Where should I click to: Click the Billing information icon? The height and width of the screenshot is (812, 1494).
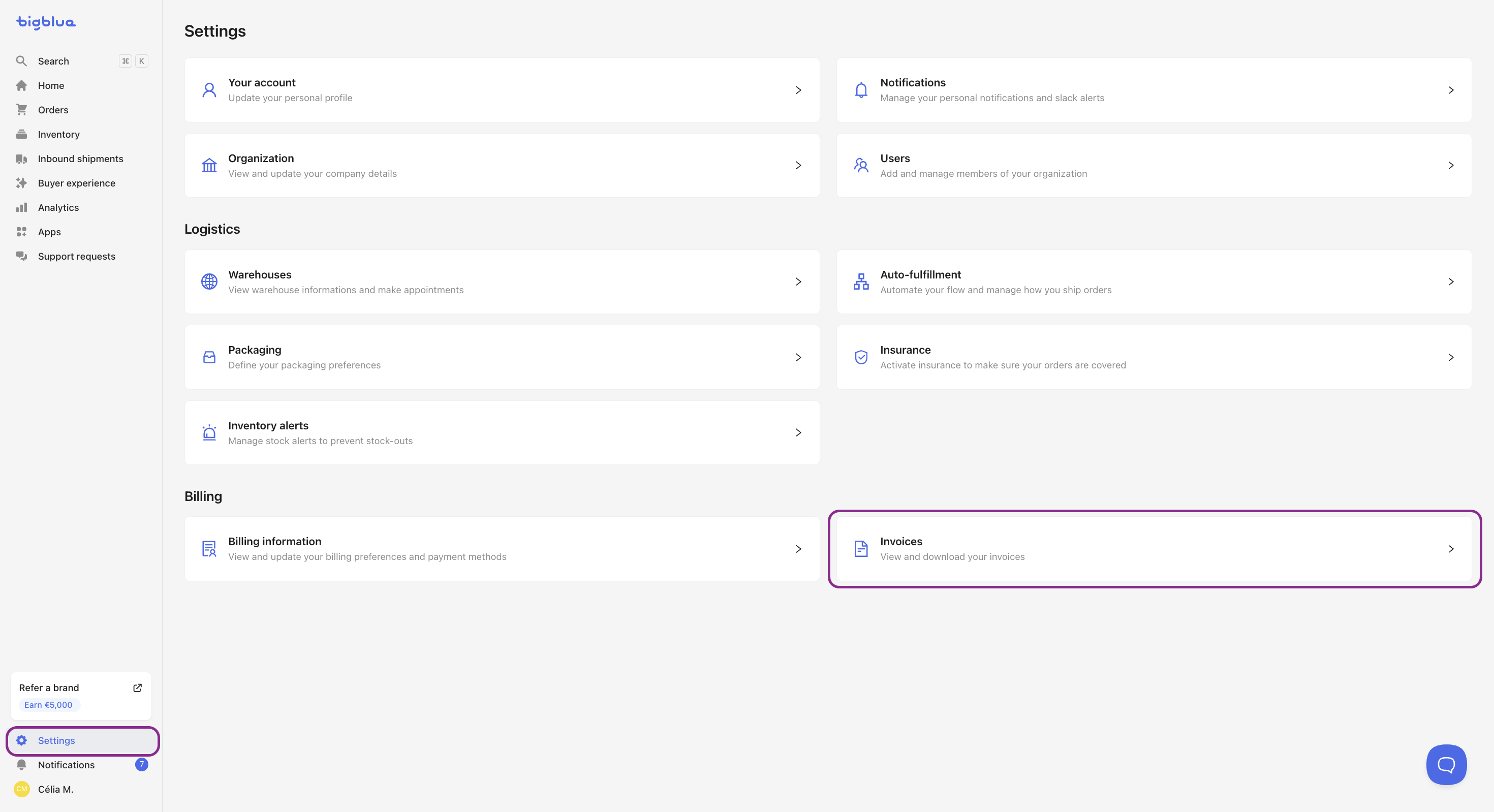(209, 549)
